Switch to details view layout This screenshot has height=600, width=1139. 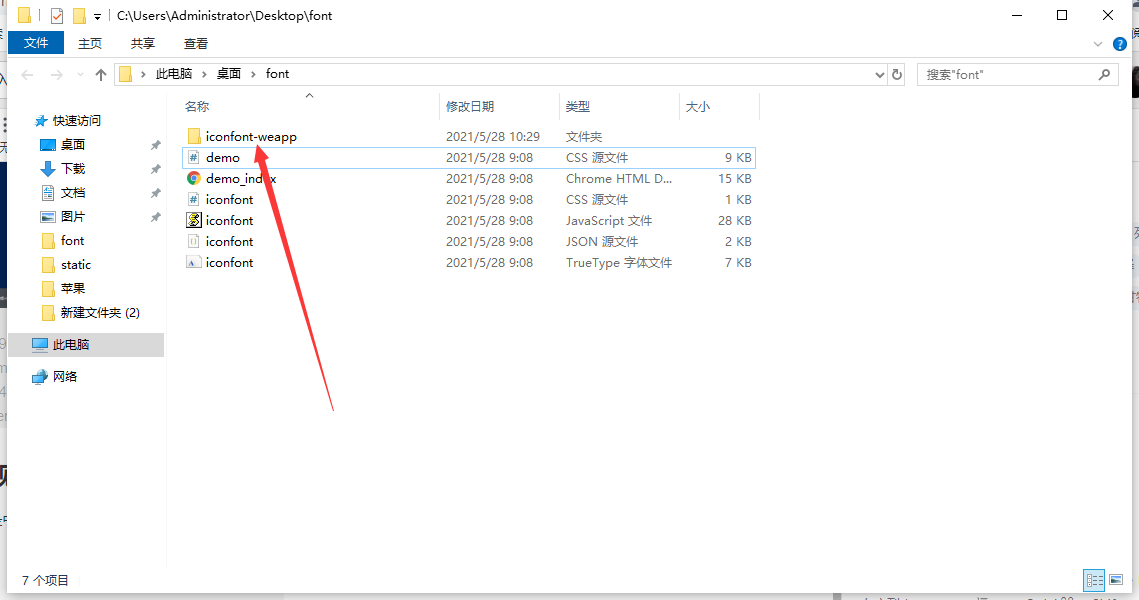click(x=1094, y=580)
